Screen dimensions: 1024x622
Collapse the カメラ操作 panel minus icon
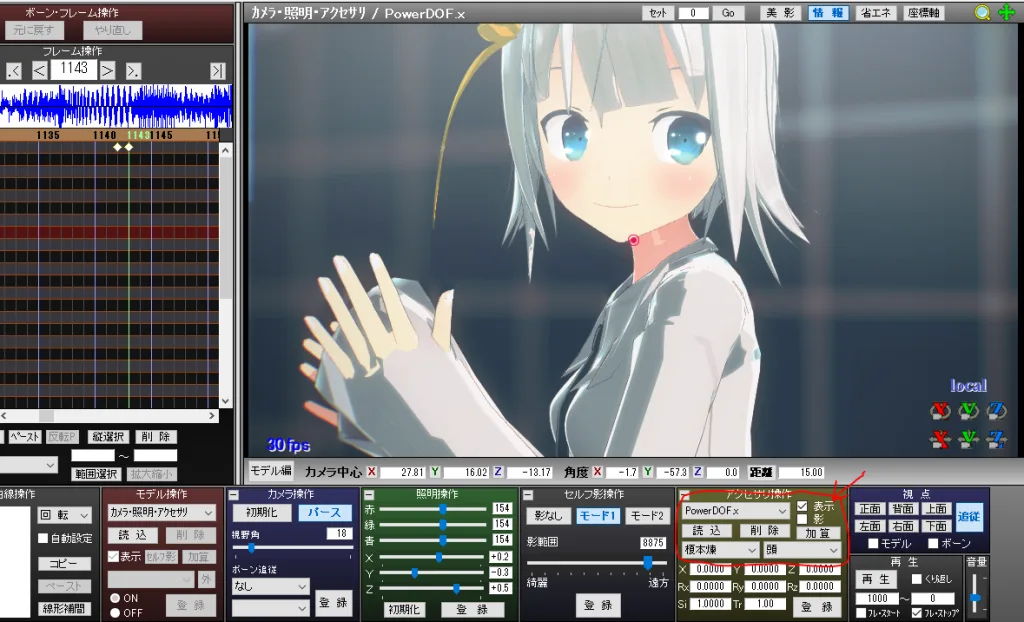pos(234,495)
